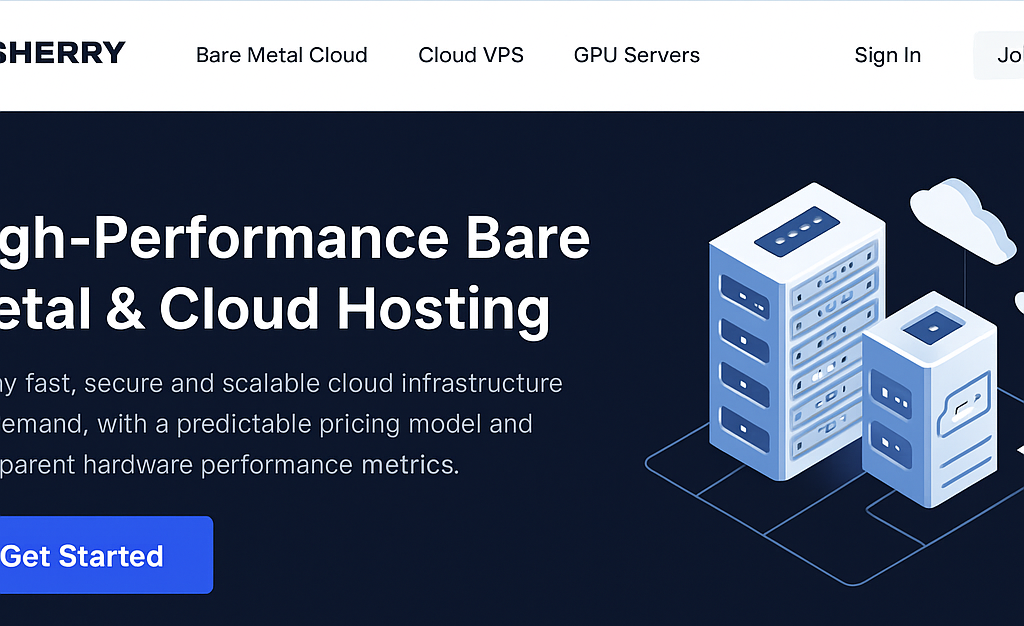Click the Sign In link
Viewport: 1024px width, 626px height.
(x=887, y=55)
